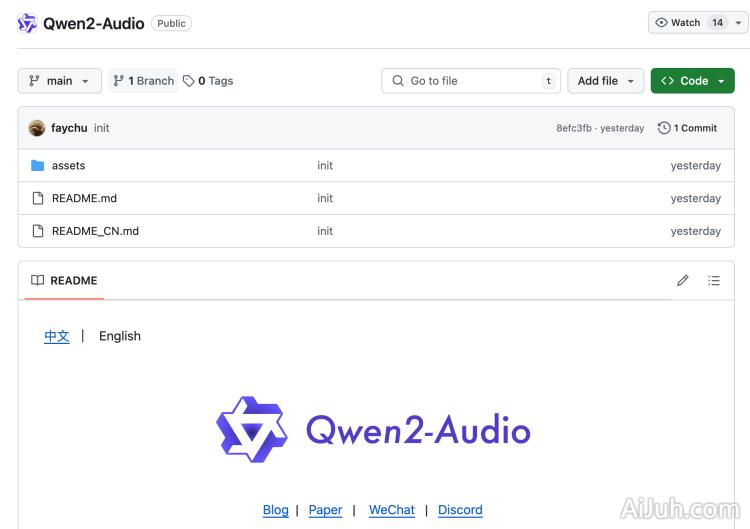Click the book icon on README tab
This screenshot has width=750, height=529.
[37, 280]
